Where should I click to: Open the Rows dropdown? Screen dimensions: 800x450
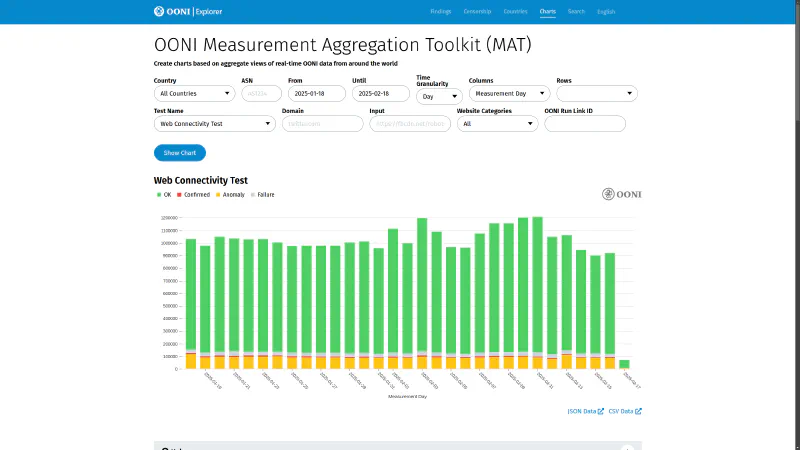pos(596,93)
